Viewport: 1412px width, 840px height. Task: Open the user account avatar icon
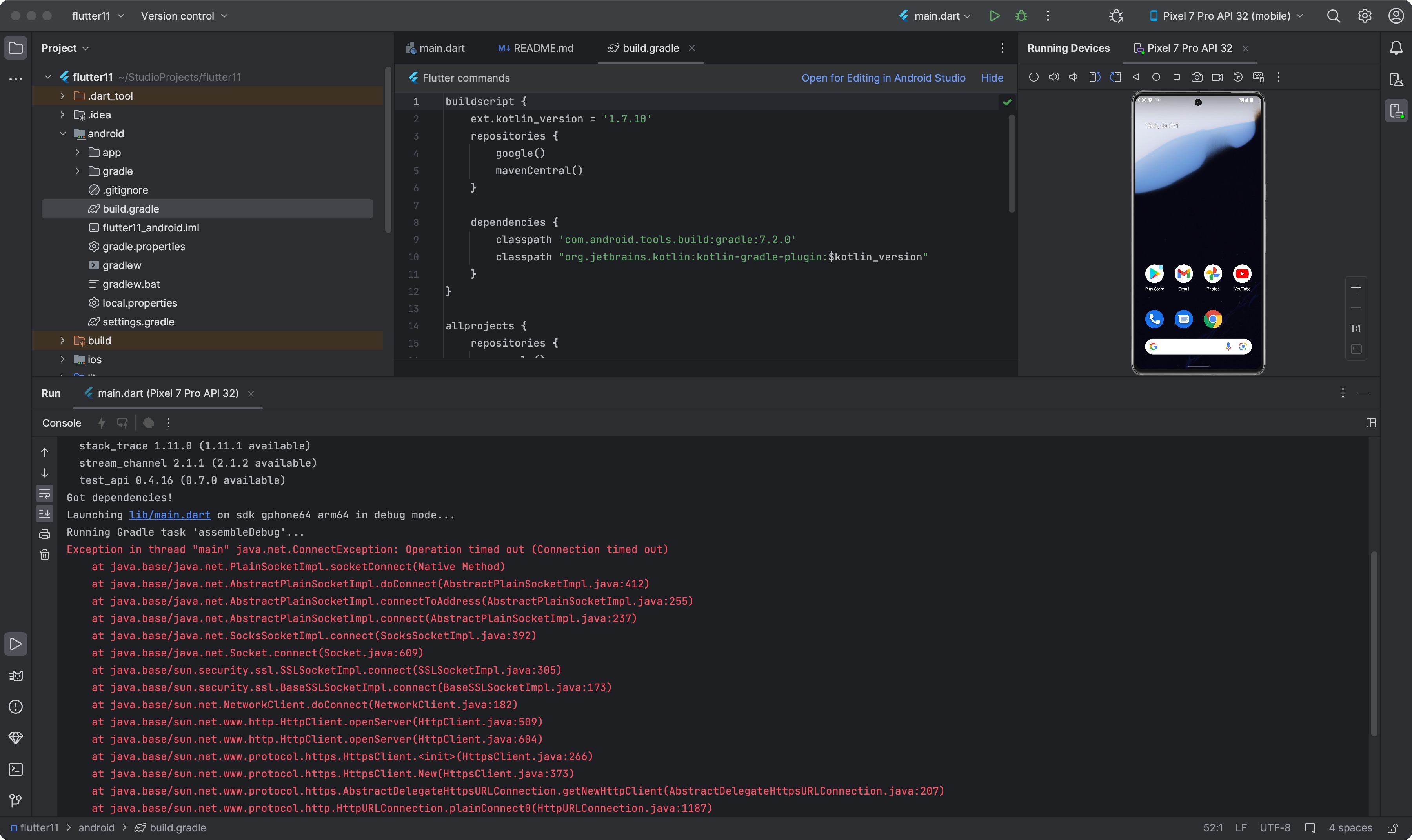[x=1396, y=16]
